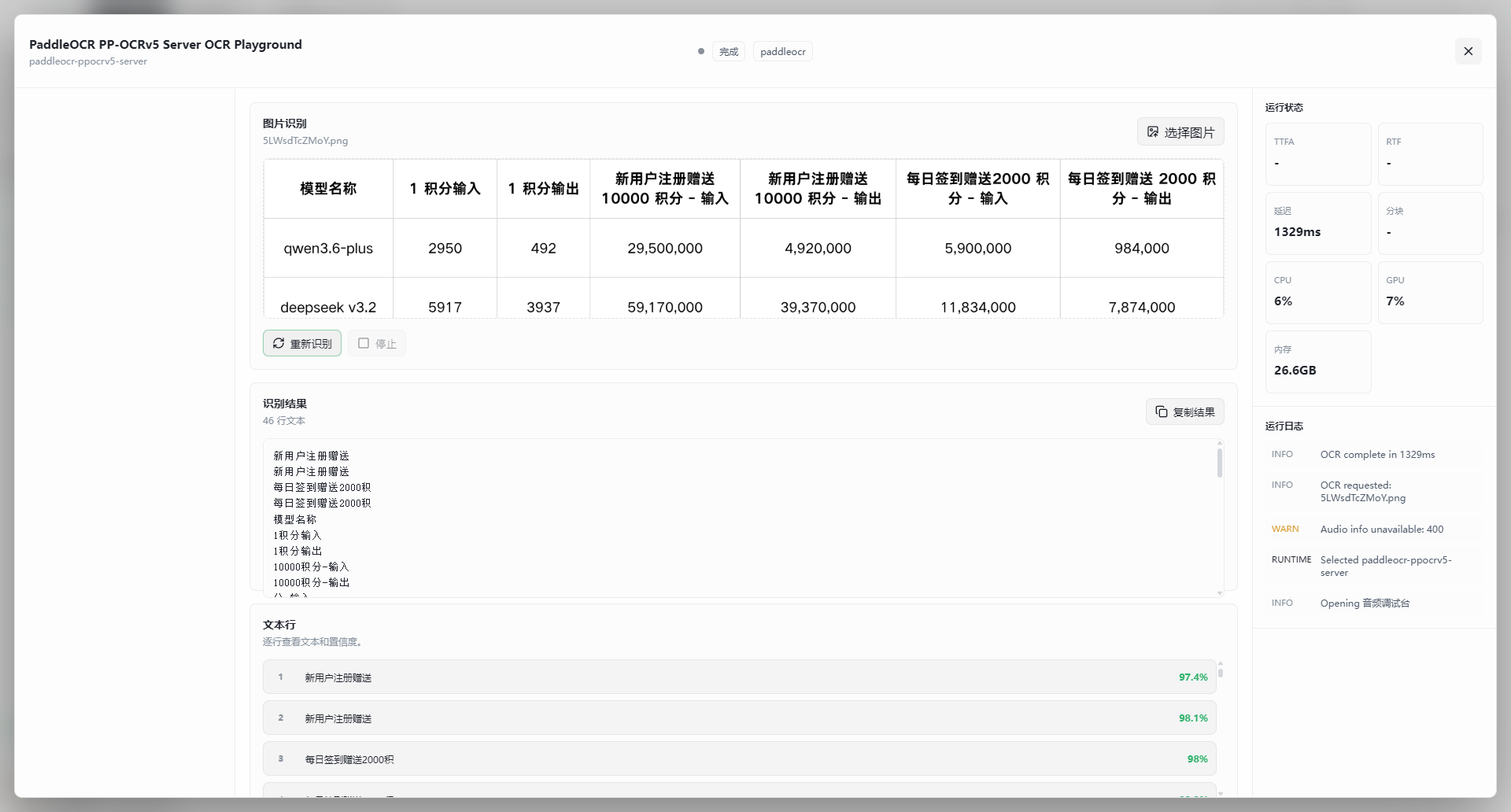1511x812 pixels.
Task: Copy the results with 复制结果
Action: 1184,412
